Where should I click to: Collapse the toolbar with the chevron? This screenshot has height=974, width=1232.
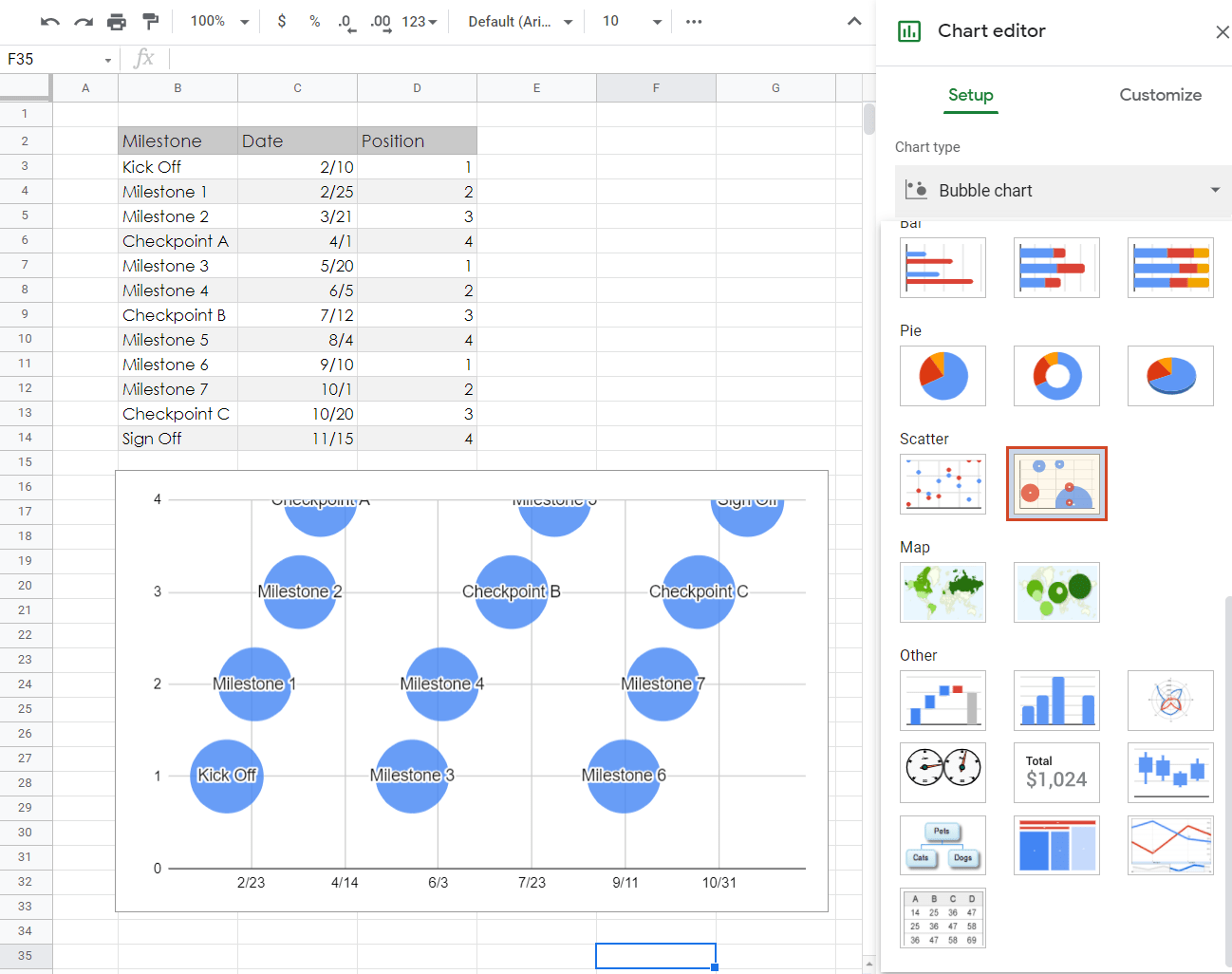(853, 20)
